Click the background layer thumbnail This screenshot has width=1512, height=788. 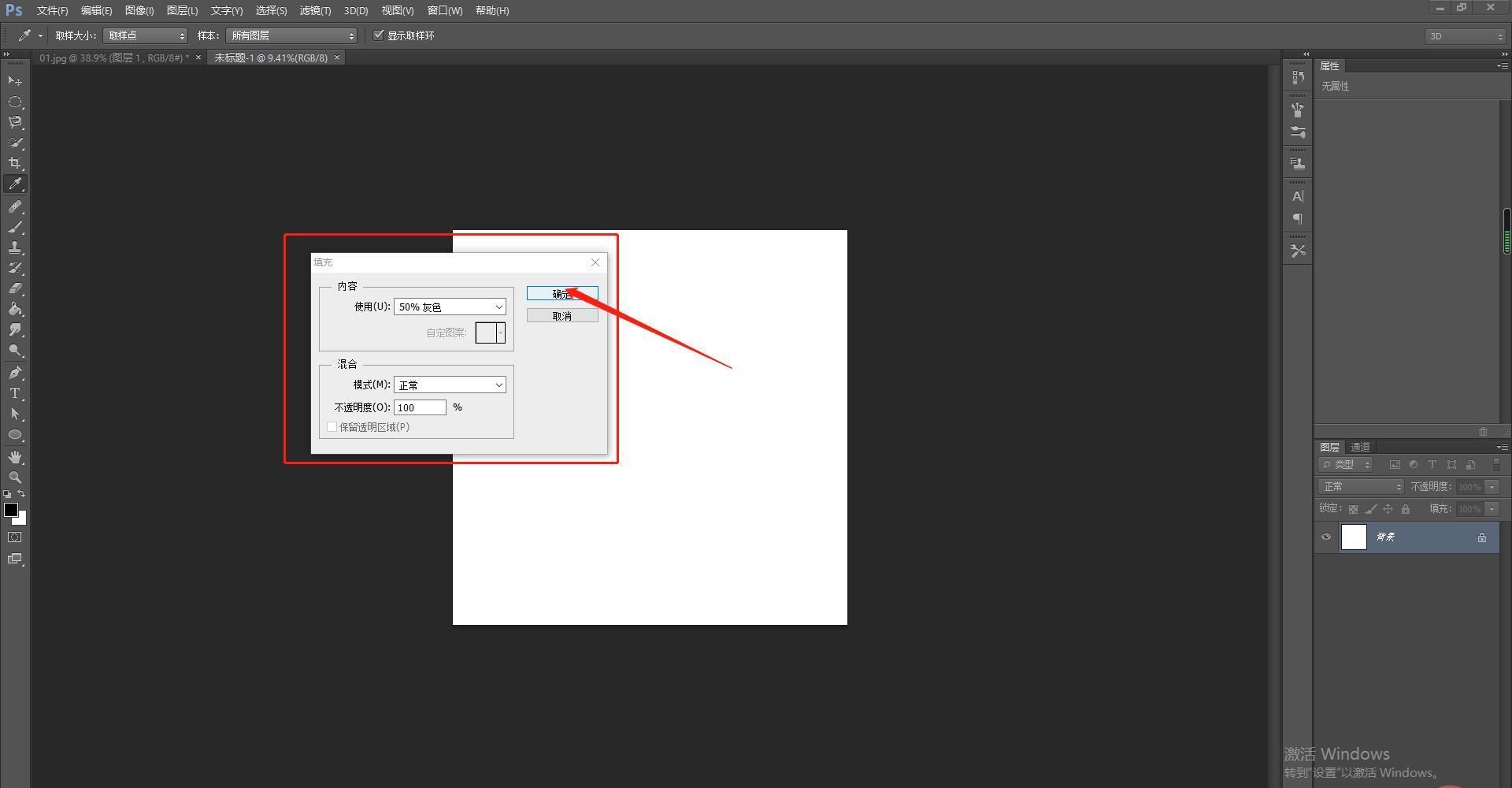1354,537
